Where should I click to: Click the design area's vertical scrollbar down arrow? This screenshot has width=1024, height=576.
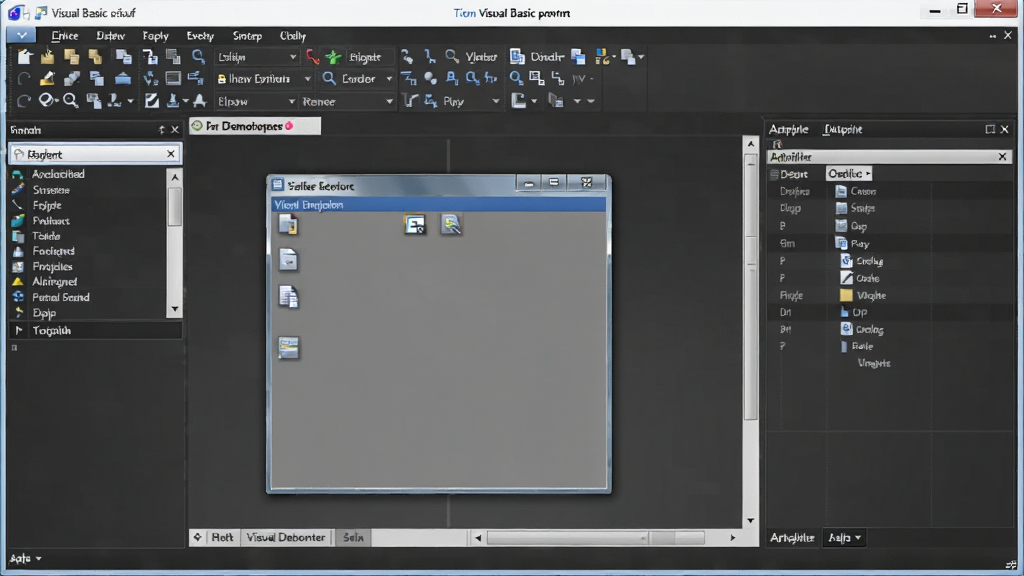pos(750,520)
